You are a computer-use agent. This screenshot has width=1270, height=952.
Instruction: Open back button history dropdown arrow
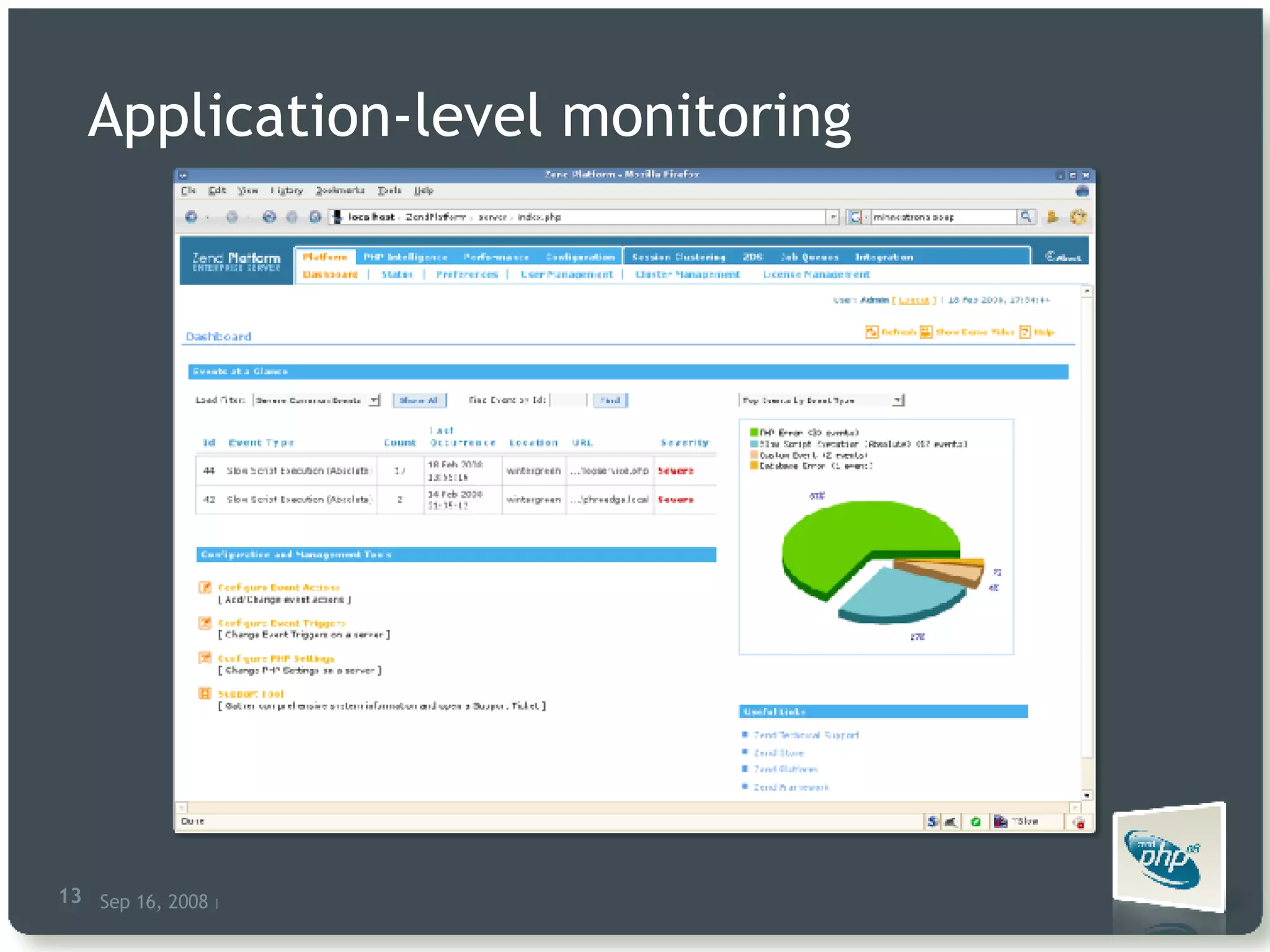click(x=207, y=217)
